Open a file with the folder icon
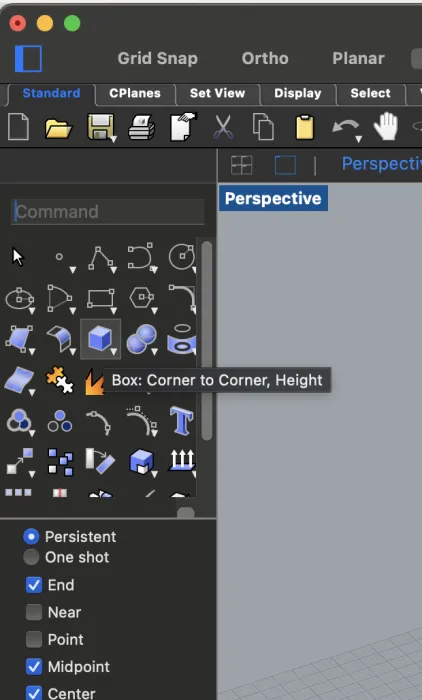 58,129
